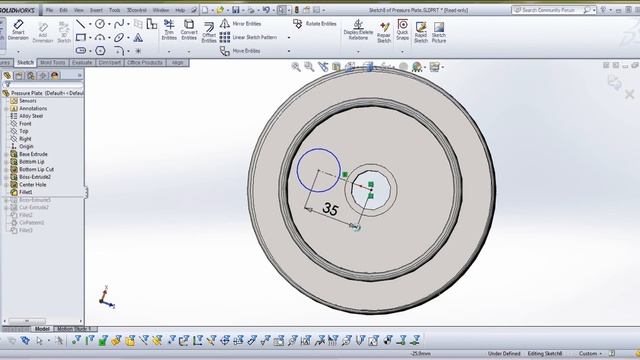640x360 pixels.
Task: Select the Corner Rectangle tool
Action: pyautogui.click(x=81, y=38)
